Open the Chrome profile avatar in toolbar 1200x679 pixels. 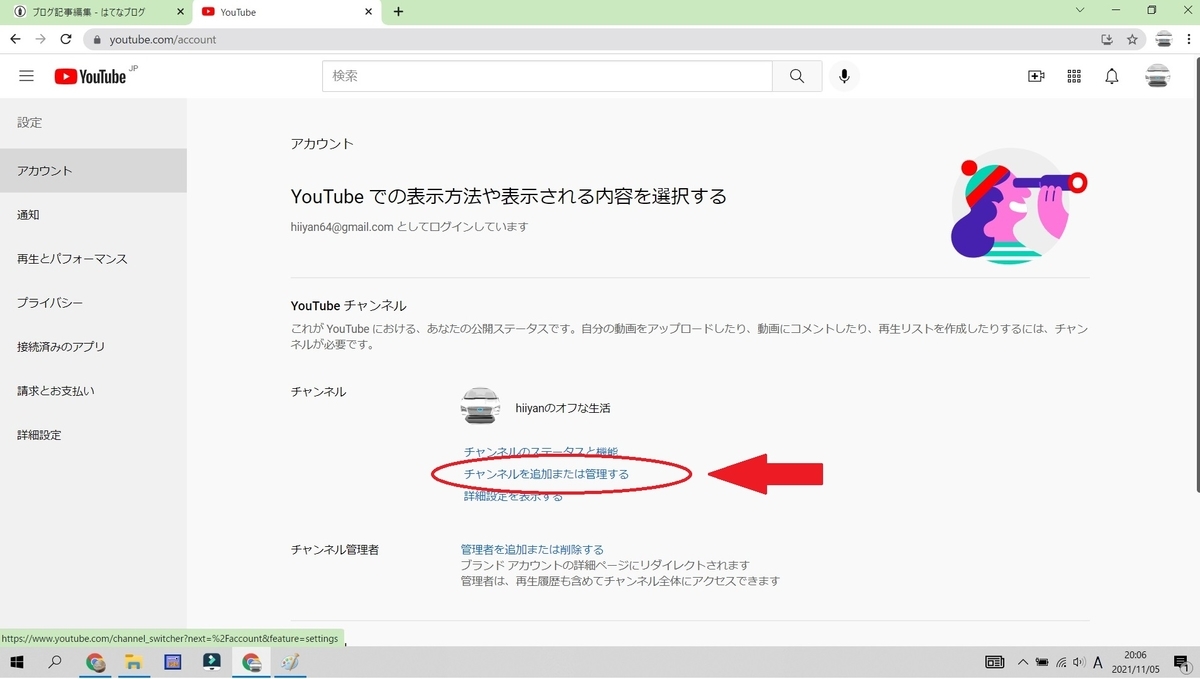tap(1163, 39)
